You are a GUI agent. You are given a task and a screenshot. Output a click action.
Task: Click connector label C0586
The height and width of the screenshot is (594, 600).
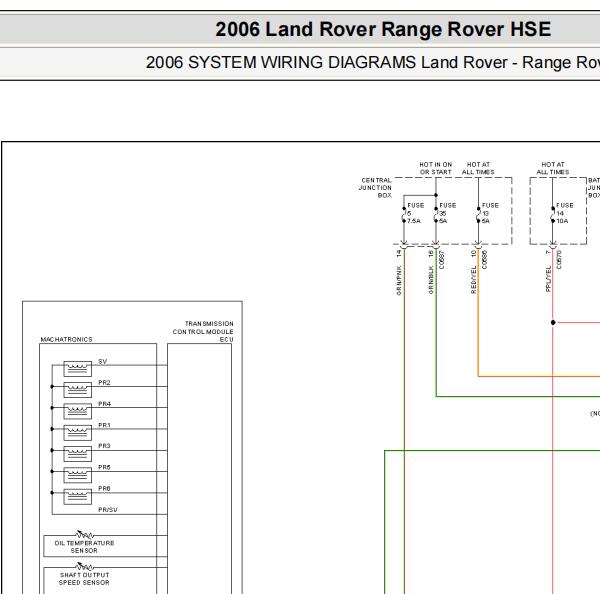pyautogui.click(x=484, y=260)
